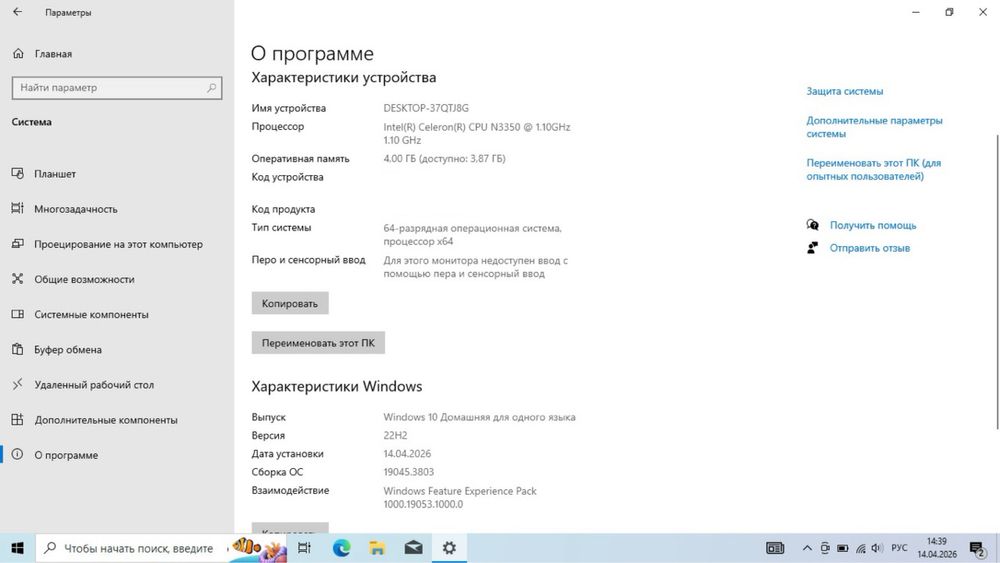Click the OS build value 19045.3803

pyautogui.click(x=408, y=472)
